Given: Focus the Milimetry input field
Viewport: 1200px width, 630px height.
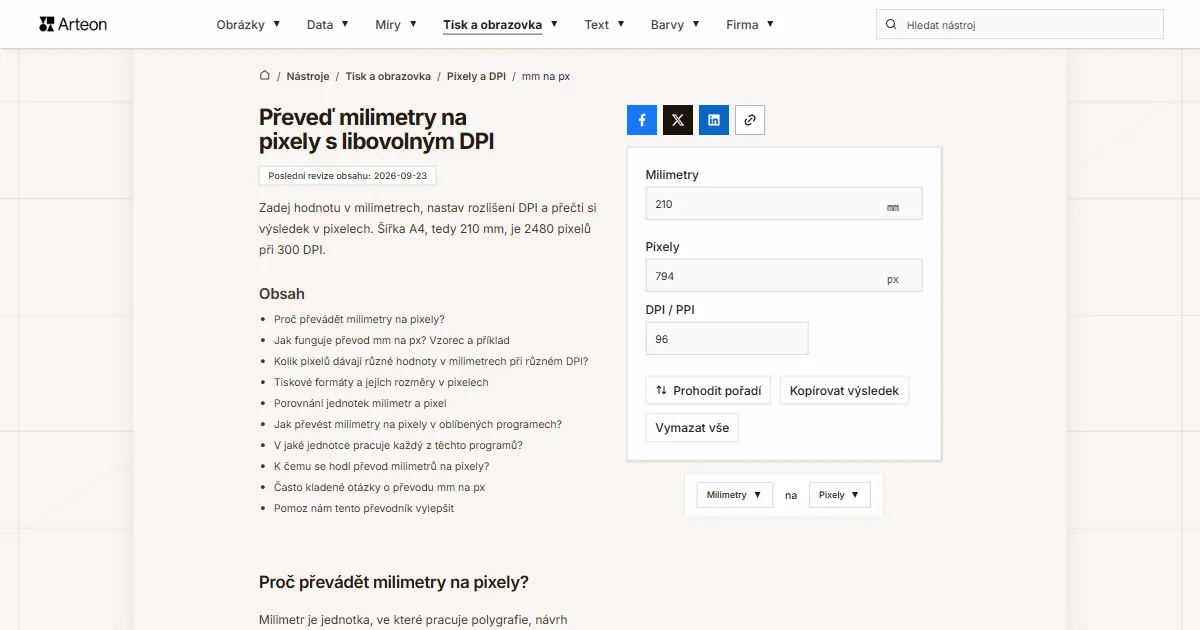Looking at the screenshot, I should [784, 204].
